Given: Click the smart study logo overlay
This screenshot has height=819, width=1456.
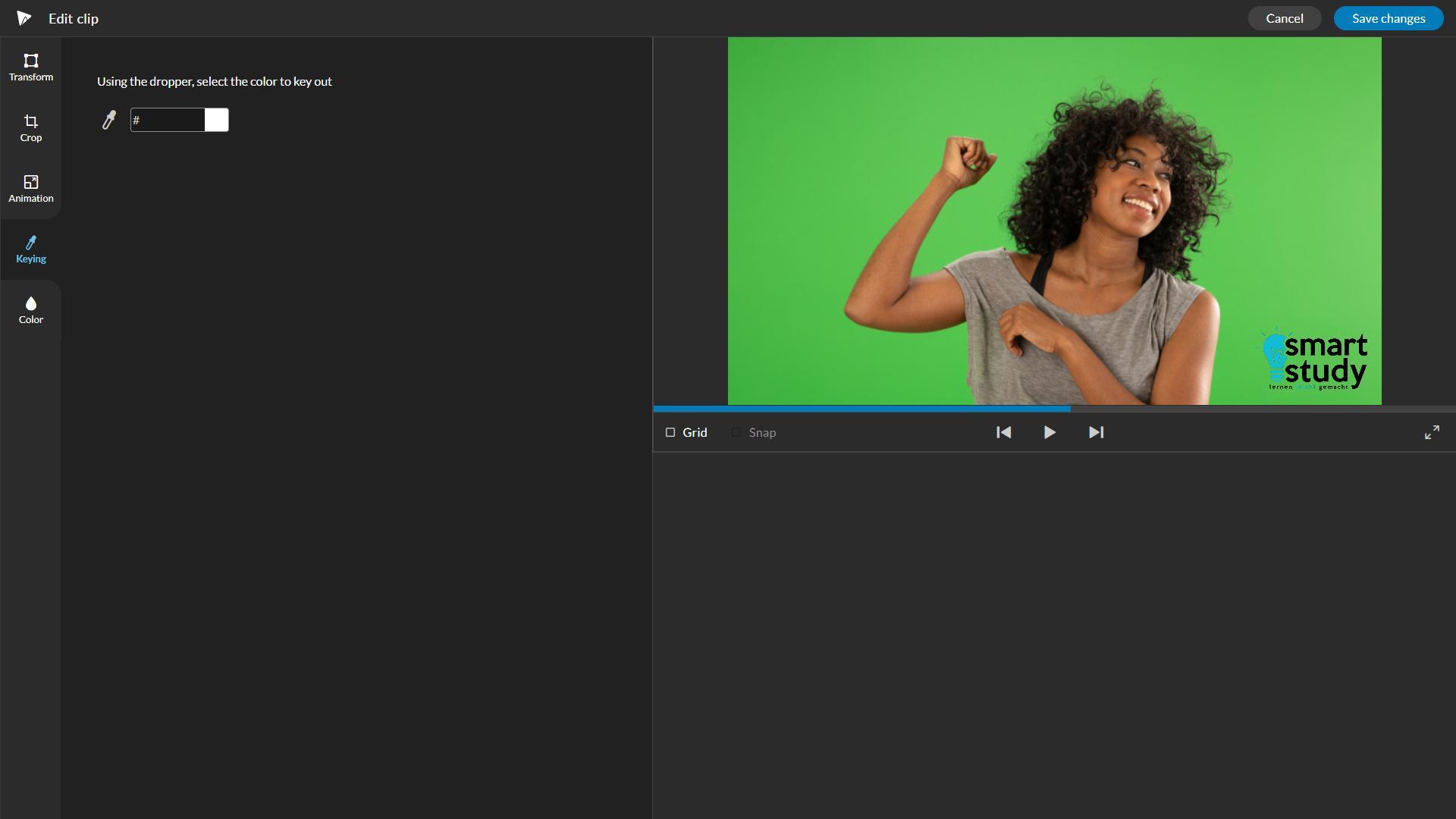Looking at the screenshot, I should (x=1316, y=362).
